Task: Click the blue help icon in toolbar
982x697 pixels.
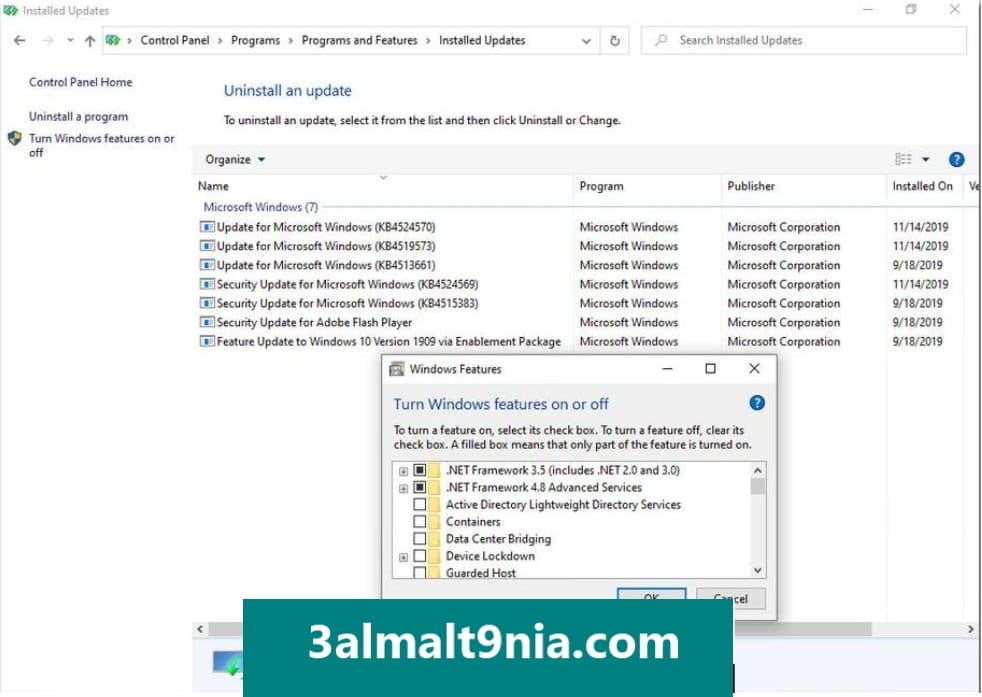Action: (x=956, y=160)
